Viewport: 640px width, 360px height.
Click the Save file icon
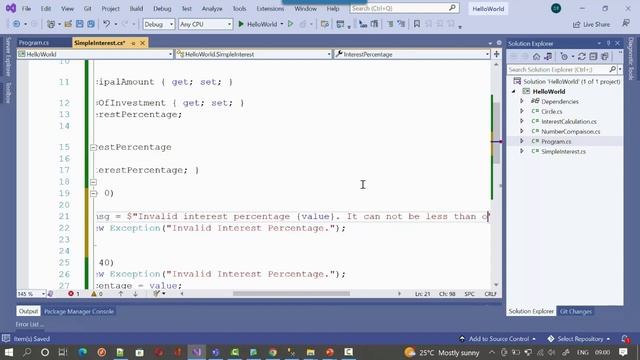tap(80, 24)
